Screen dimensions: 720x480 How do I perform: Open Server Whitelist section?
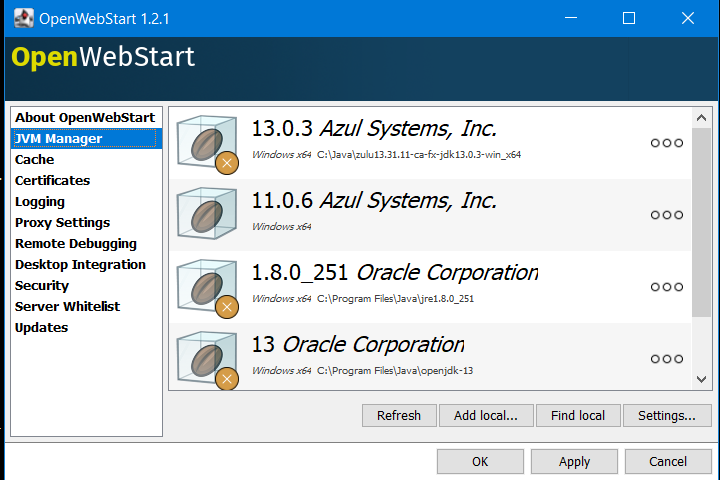[86, 306]
